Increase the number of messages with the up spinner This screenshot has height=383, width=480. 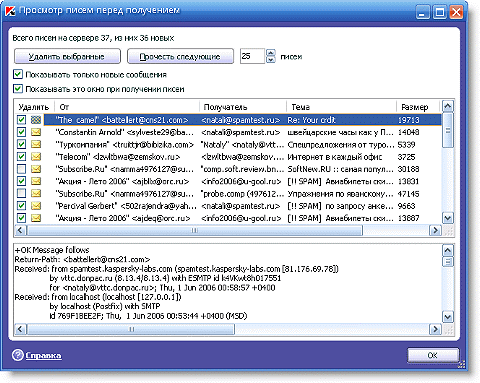tap(271, 53)
